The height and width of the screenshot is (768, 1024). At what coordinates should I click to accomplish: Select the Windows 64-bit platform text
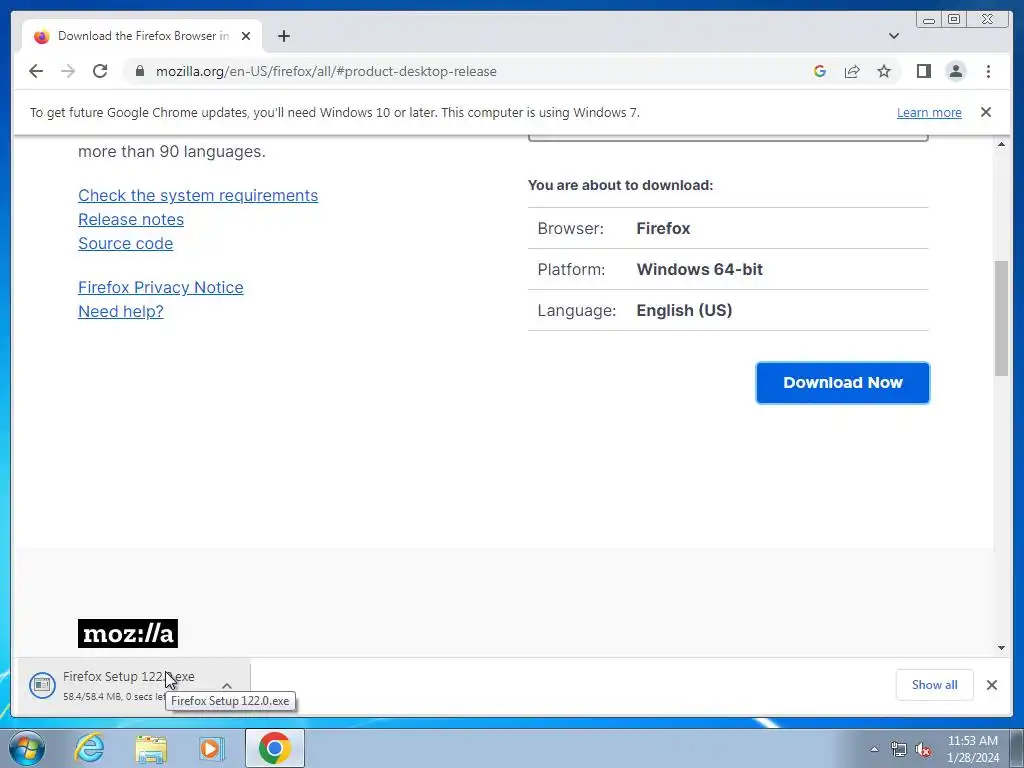699,269
